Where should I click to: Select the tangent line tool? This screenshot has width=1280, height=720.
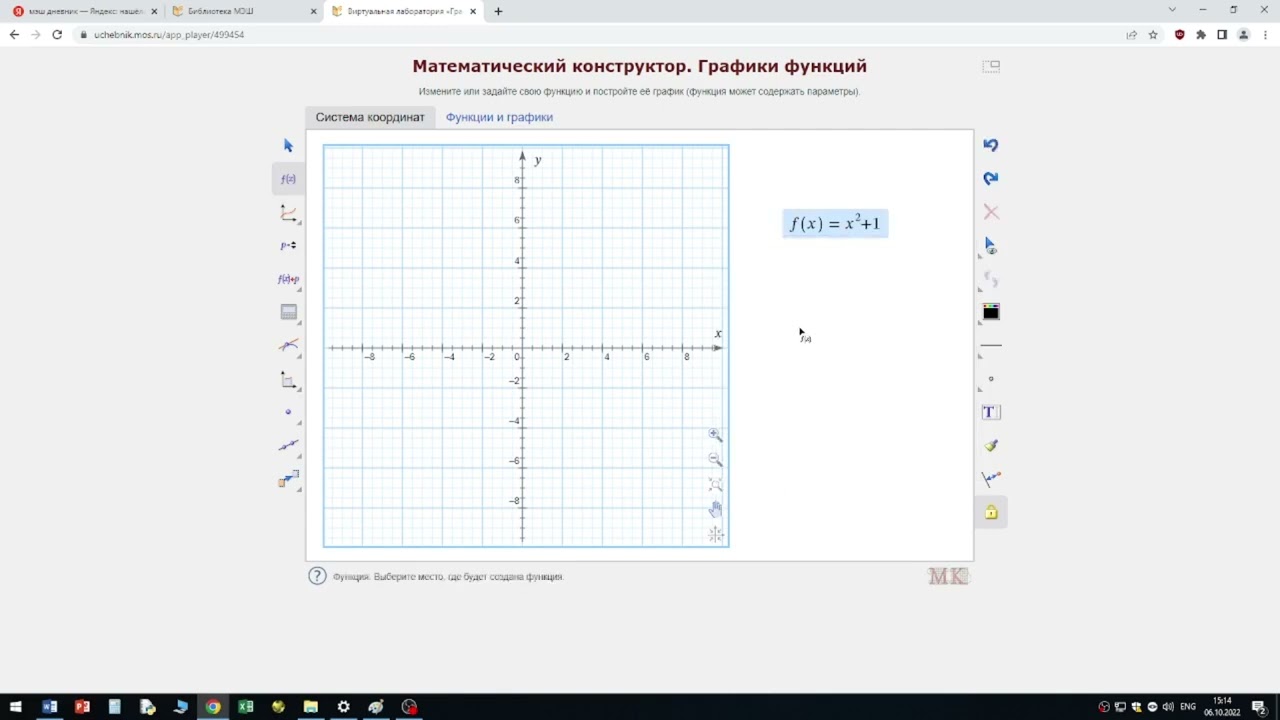pyautogui.click(x=289, y=346)
